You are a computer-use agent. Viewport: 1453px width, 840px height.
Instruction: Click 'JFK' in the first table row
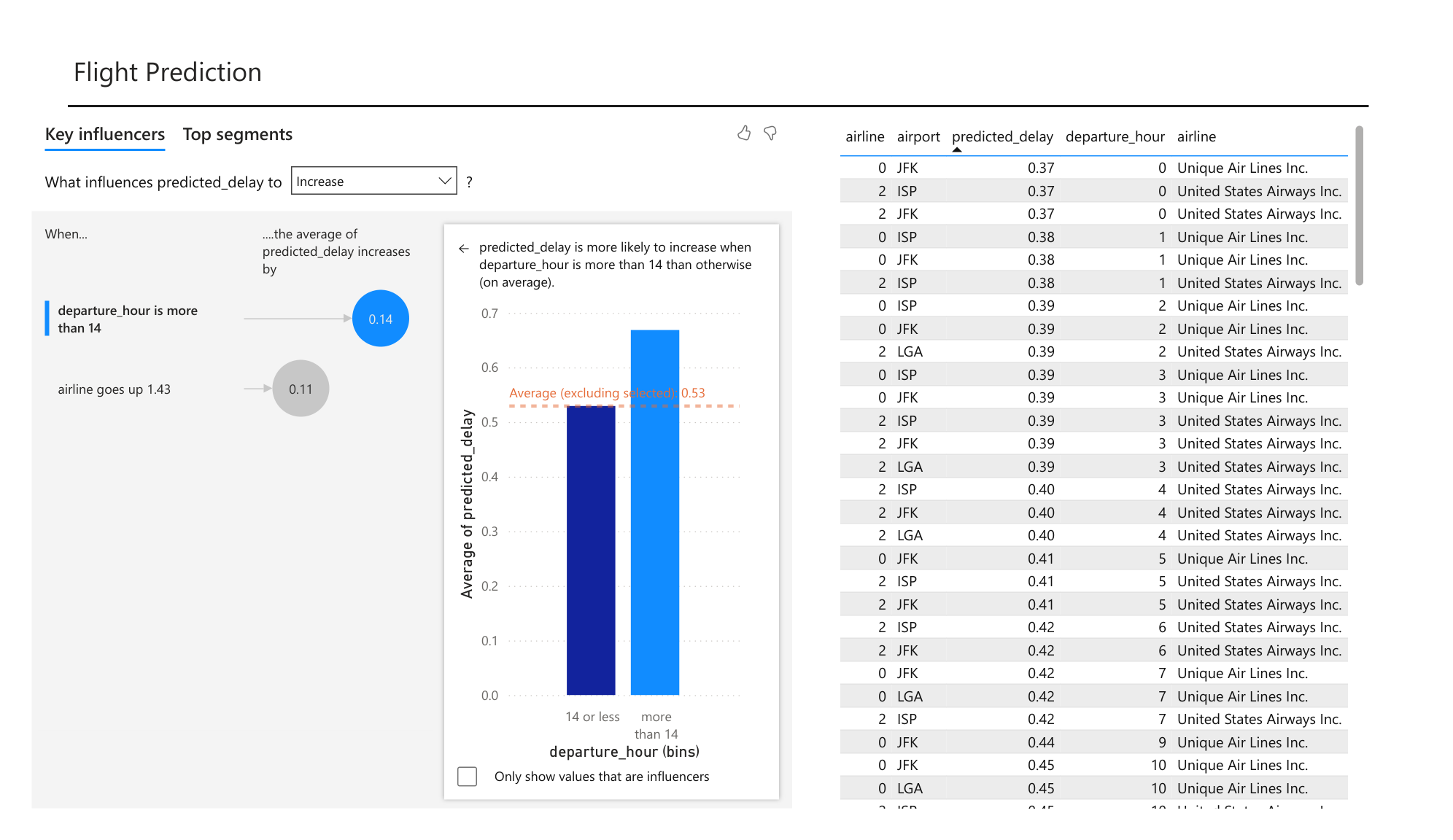[x=907, y=168]
